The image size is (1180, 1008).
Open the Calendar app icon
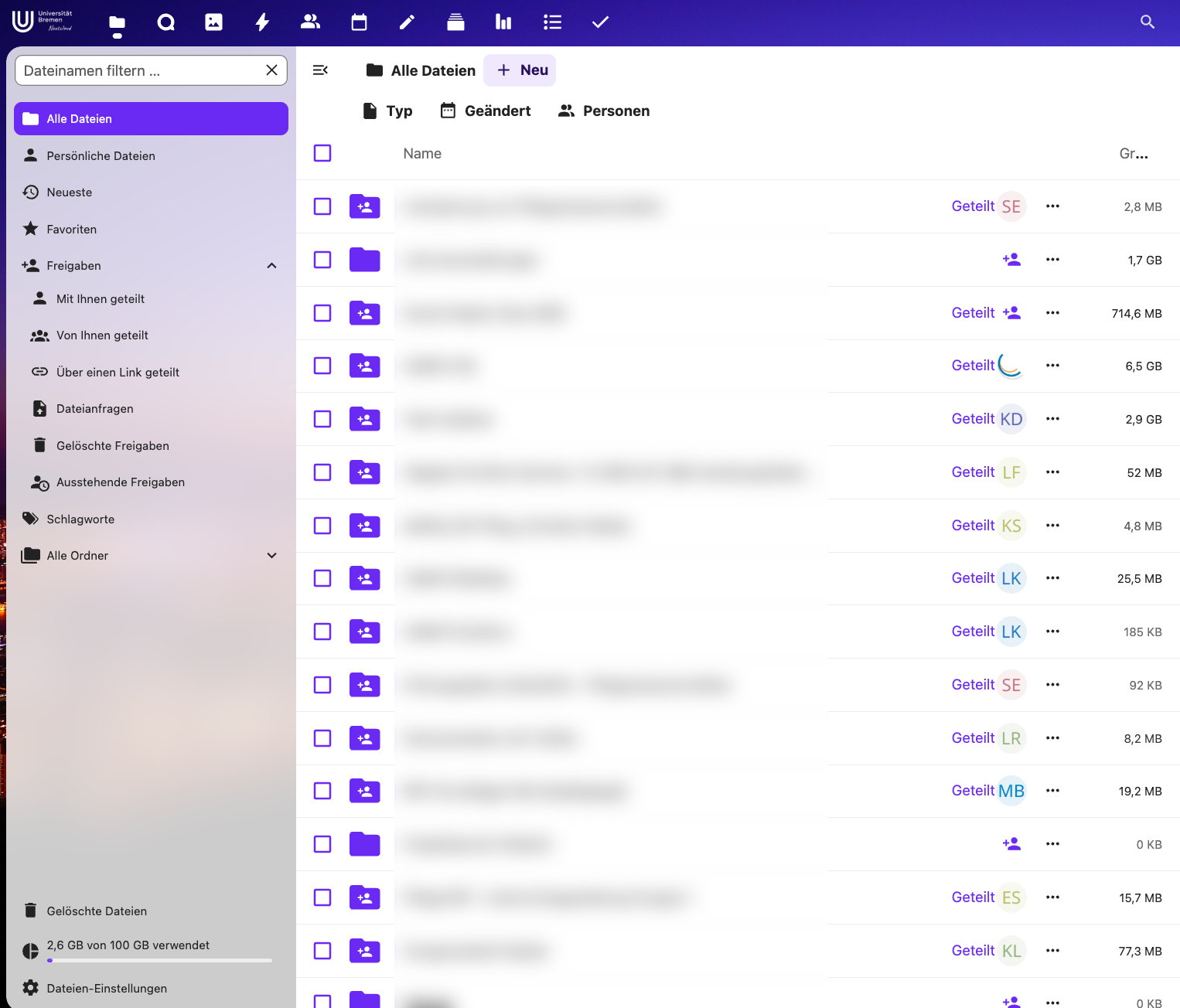pos(359,22)
